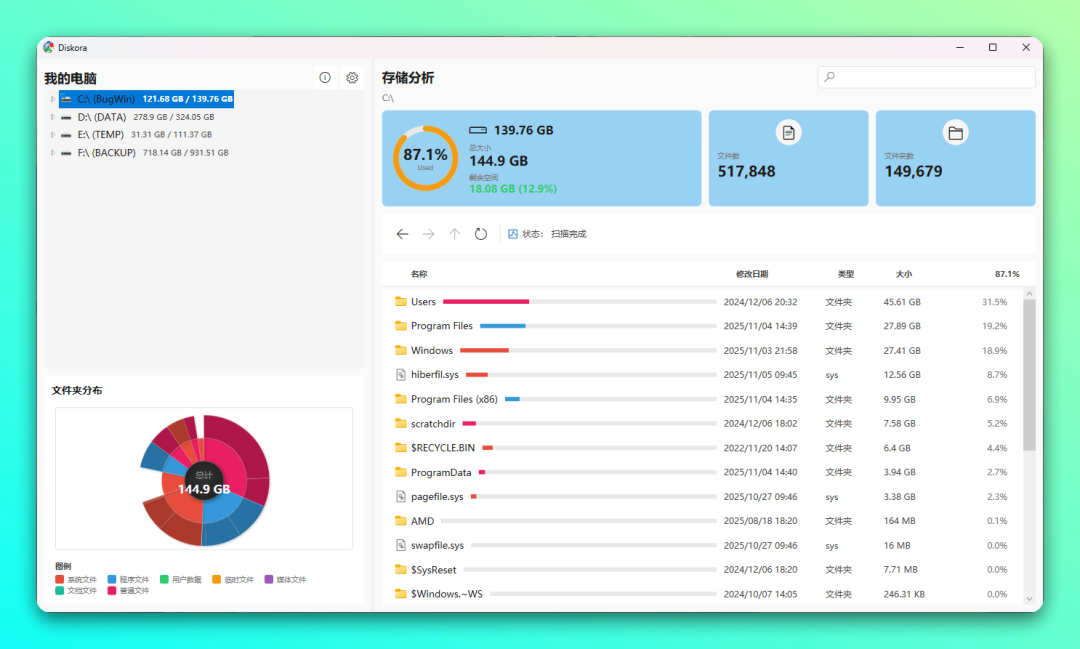1080x649 pixels.
Task: Sort by 大小 column header
Action: [x=904, y=274]
